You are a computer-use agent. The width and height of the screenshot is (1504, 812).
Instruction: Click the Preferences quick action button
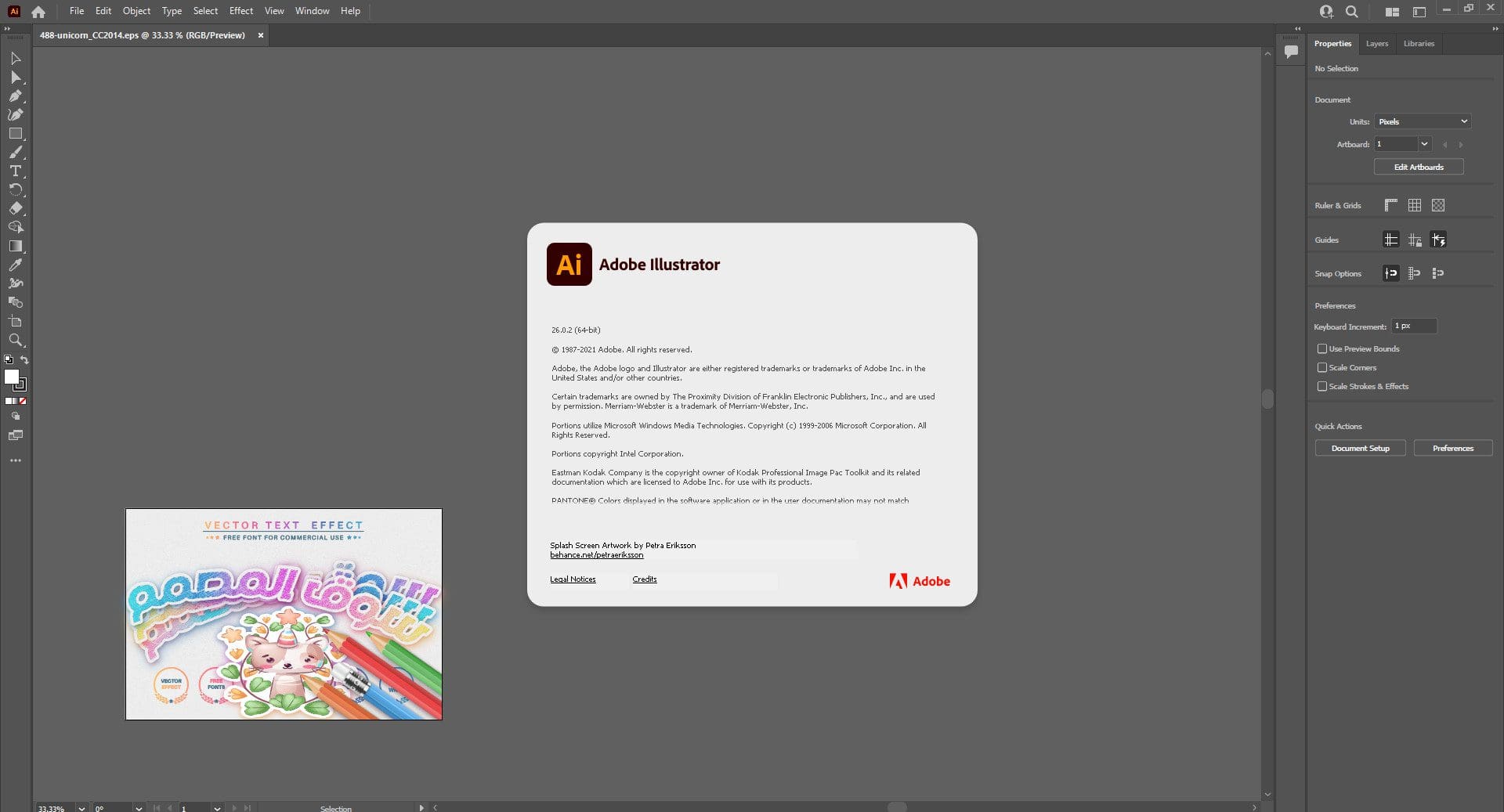1452,449
